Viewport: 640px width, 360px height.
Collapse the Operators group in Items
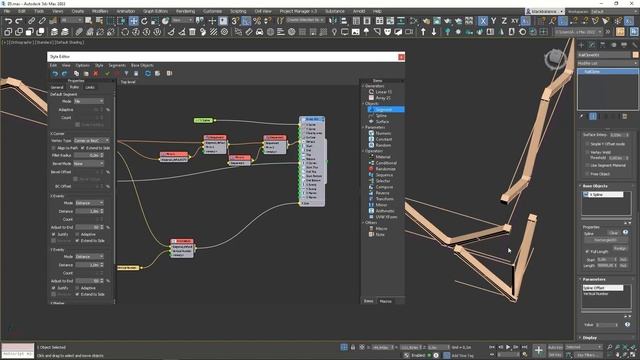pos(363,151)
